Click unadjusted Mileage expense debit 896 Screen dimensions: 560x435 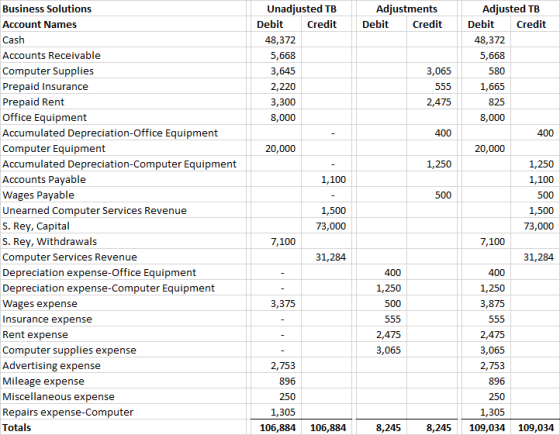coord(288,381)
